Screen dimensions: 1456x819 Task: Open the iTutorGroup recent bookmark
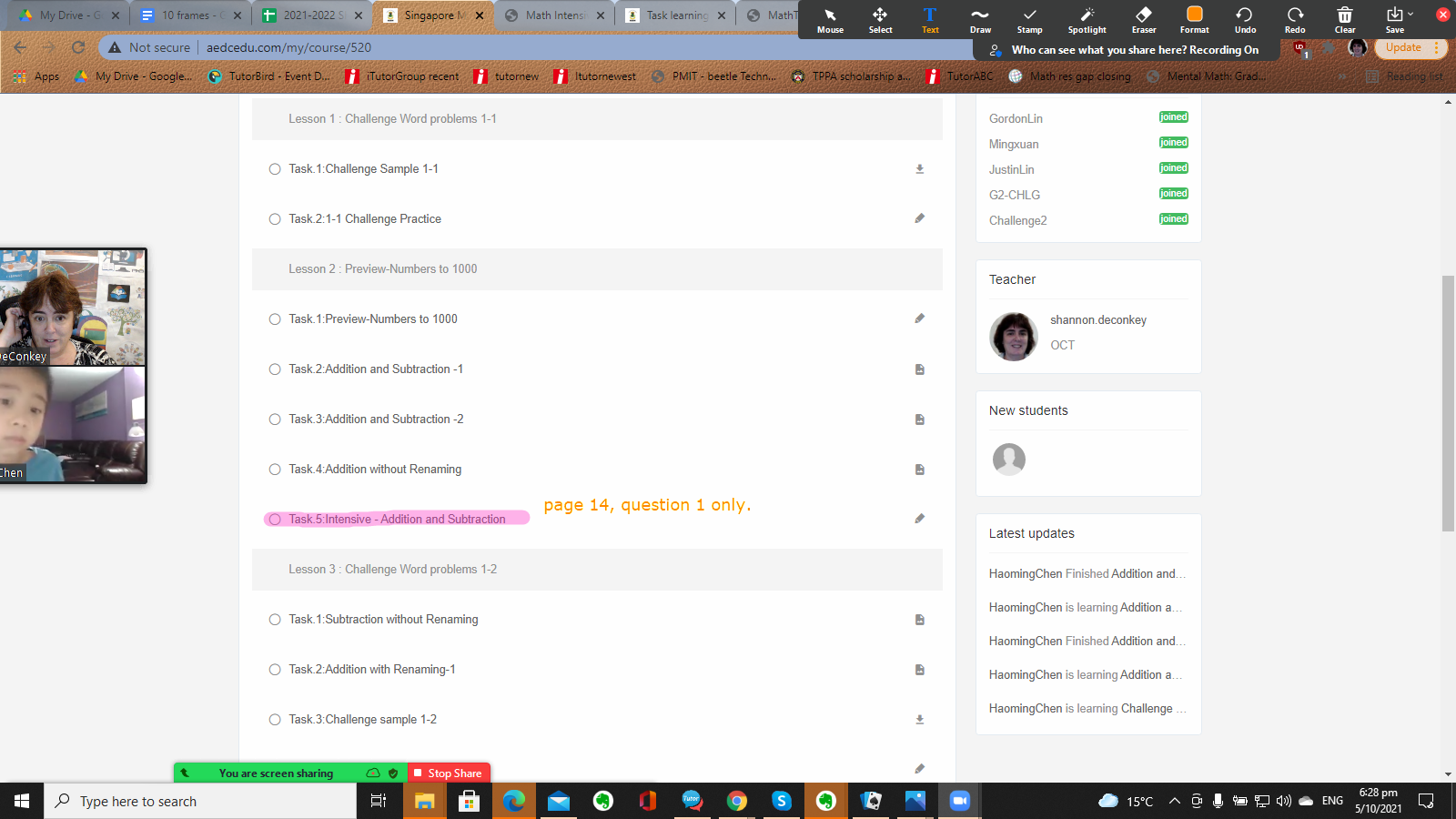pyautogui.click(x=402, y=76)
